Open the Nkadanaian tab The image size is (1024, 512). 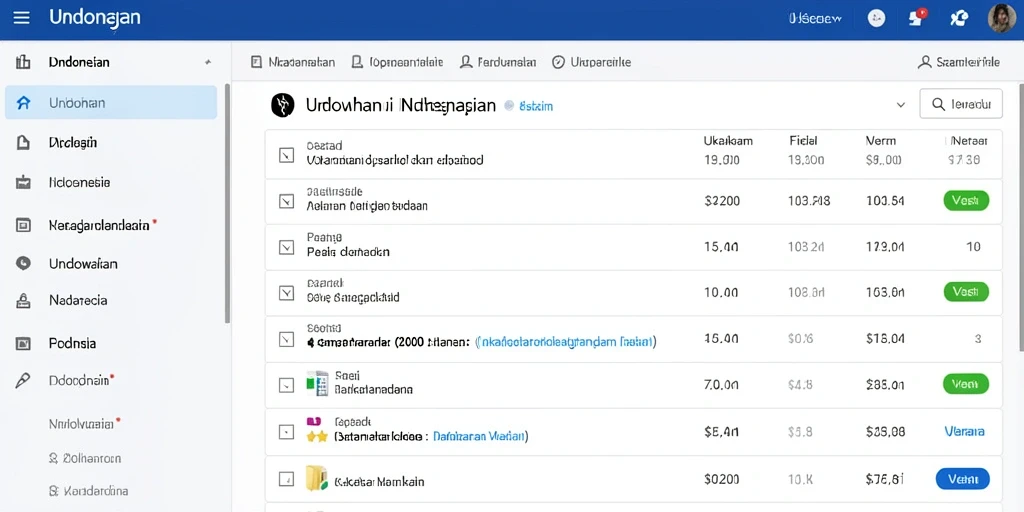[293, 62]
